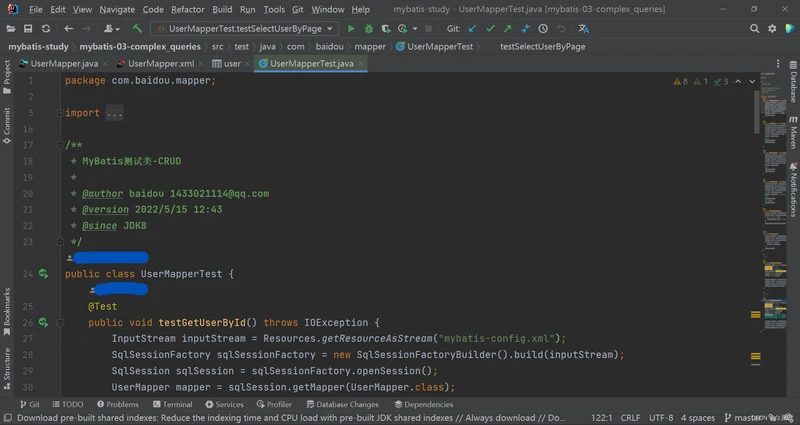Click the Build project hammer icon
Viewport: 800px width, 425px height.
137,29
